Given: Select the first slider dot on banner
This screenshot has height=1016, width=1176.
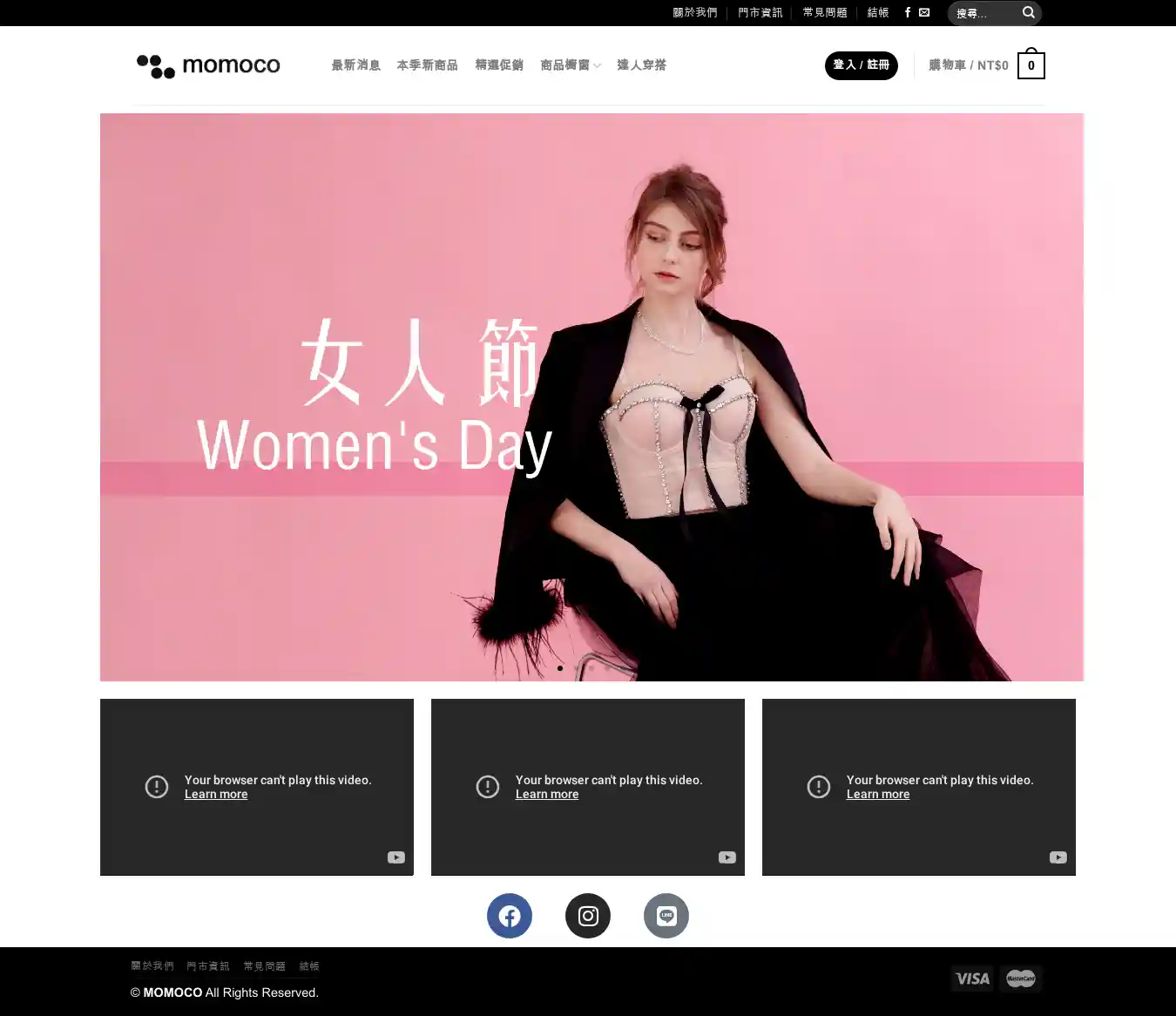Looking at the screenshot, I should [560, 668].
